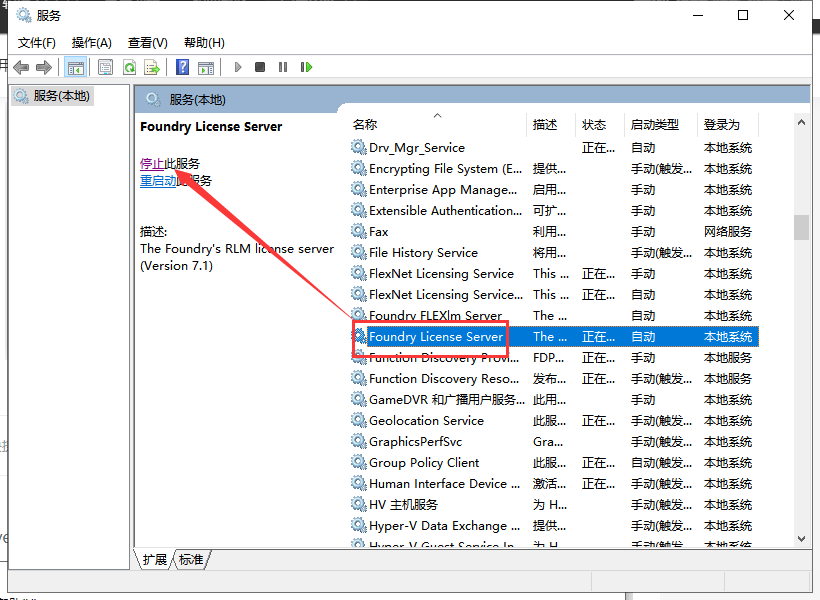Click the Stop service square icon
This screenshot has height=600, width=820.
[260, 67]
